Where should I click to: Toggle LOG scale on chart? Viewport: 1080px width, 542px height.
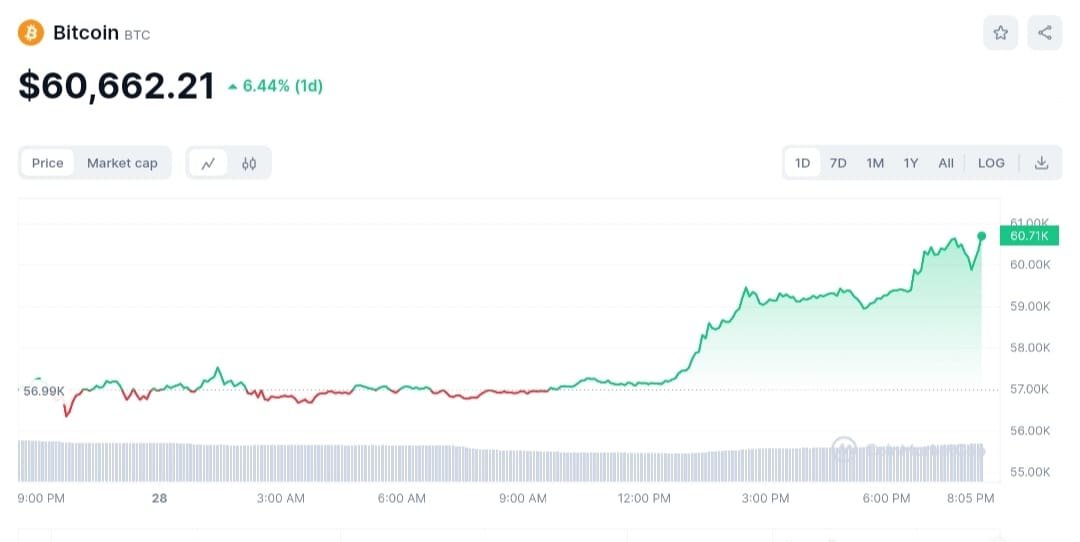point(991,163)
